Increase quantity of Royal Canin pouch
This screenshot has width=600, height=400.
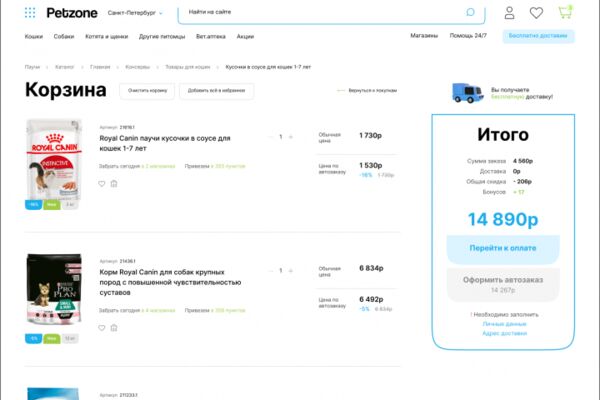291,137
